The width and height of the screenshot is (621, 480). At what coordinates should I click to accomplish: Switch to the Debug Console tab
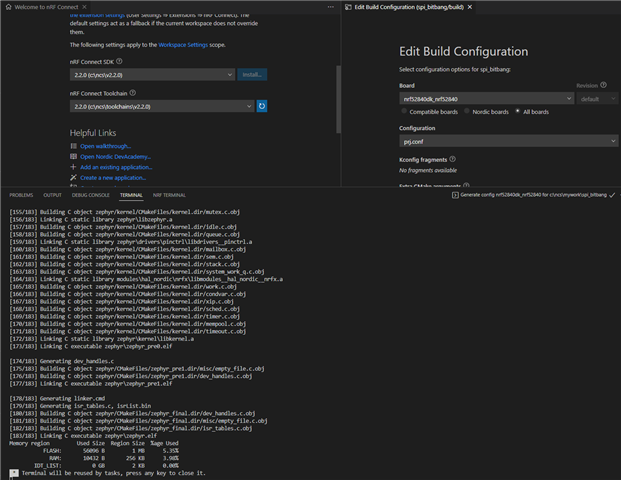[x=91, y=195]
